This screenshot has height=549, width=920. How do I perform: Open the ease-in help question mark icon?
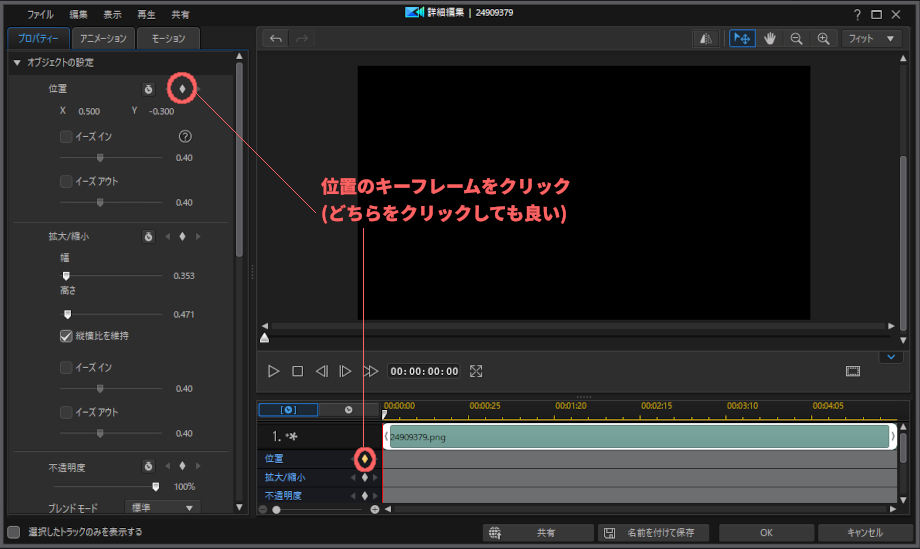(x=184, y=137)
